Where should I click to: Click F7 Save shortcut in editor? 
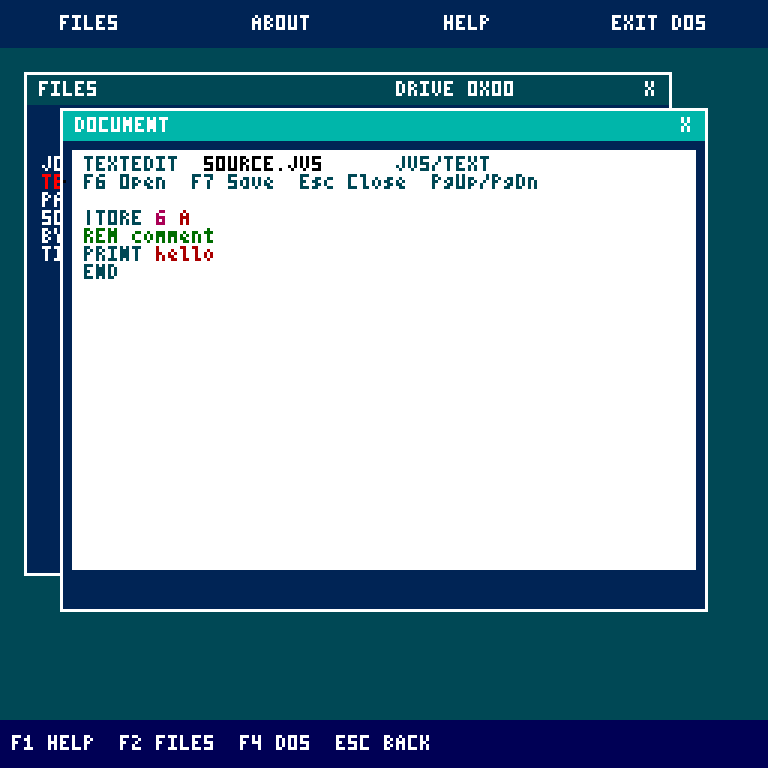click(x=232, y=182)
